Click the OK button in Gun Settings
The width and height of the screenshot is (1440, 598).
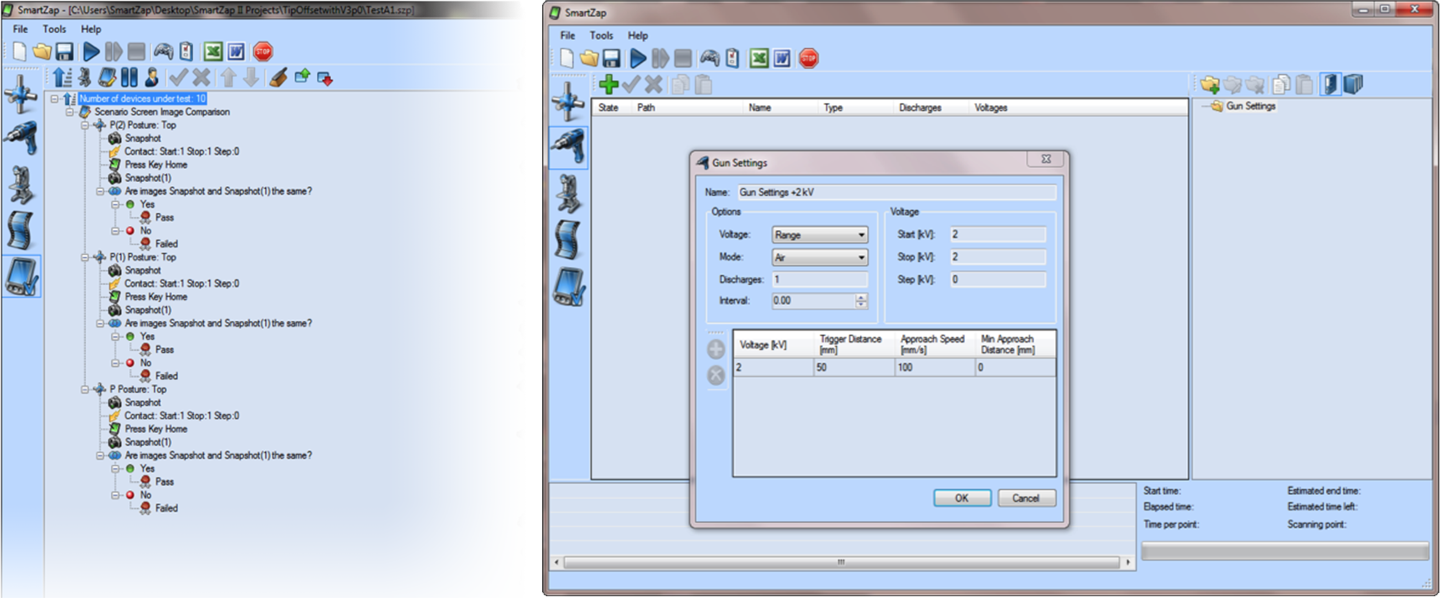click(x=961, y=498)
